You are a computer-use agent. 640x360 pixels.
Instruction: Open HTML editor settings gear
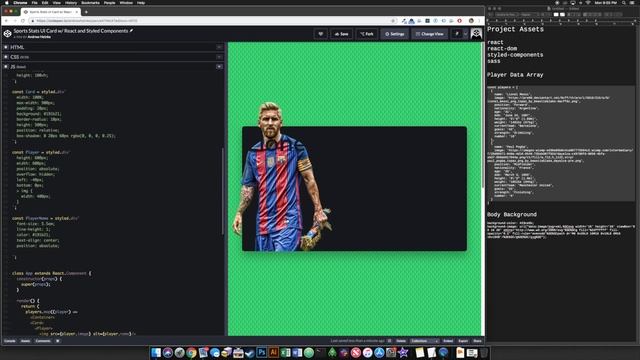click(x=6, y=47)
